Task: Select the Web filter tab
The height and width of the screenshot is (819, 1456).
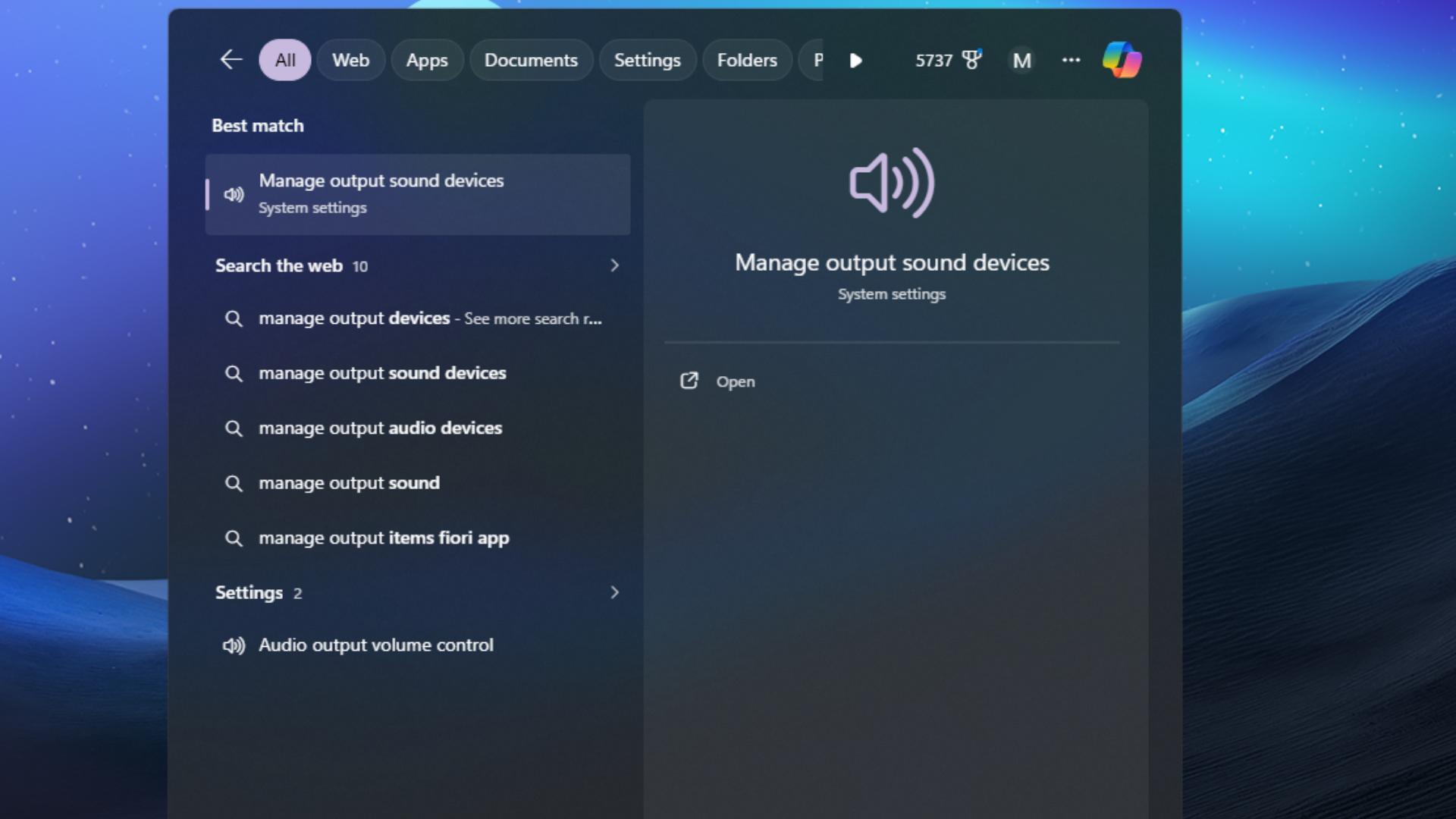Action: pyautogui.click(x=351, y=60)
